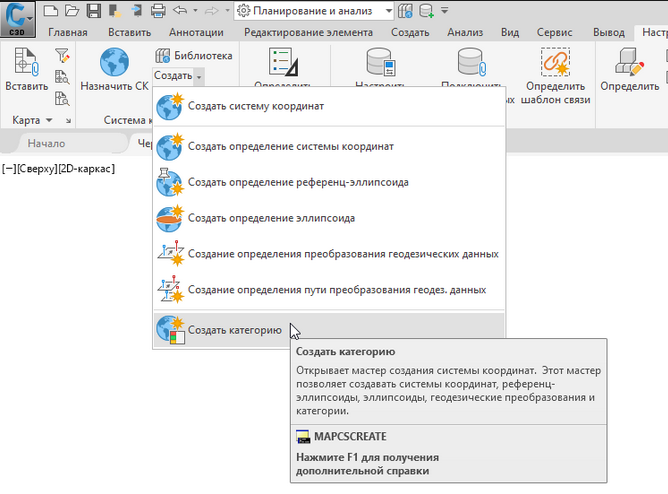This screenshot has width=668, height=494.
Task: Open the Библиотека coordinate system library
Action: pyautogui.click(x=194, y=56)
